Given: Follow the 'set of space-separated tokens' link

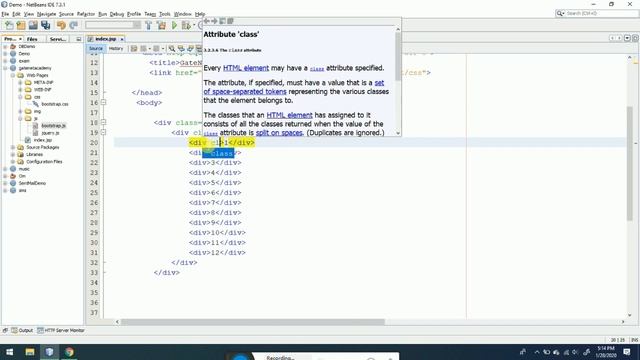Looking at the screenshot, I should pyautogui.click(x=294, y=87).
